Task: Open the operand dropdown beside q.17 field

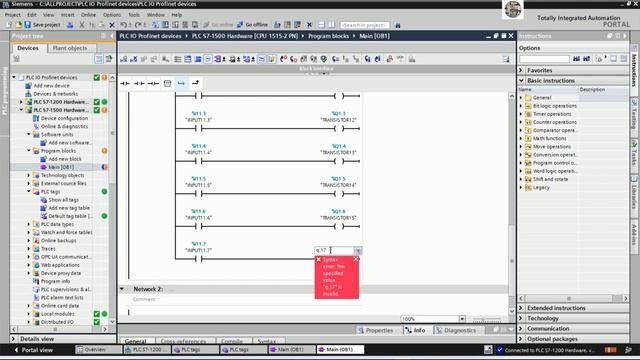Action: point(358,251)
